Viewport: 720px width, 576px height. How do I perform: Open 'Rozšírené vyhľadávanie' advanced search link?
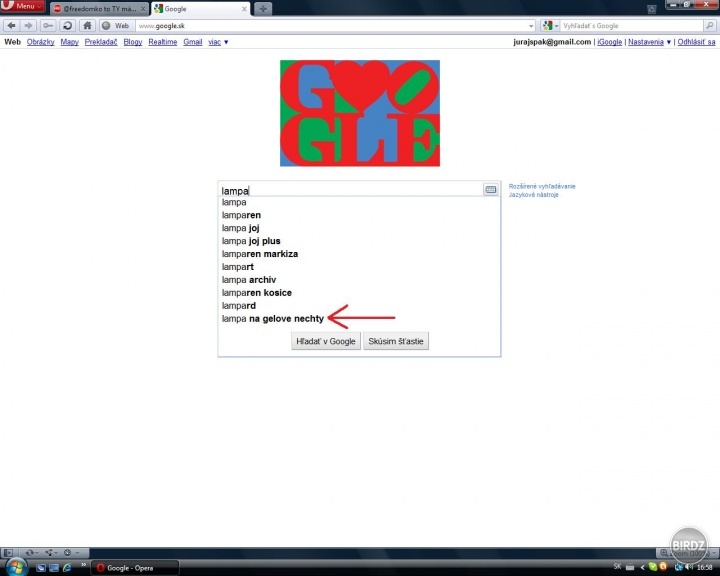542,186
